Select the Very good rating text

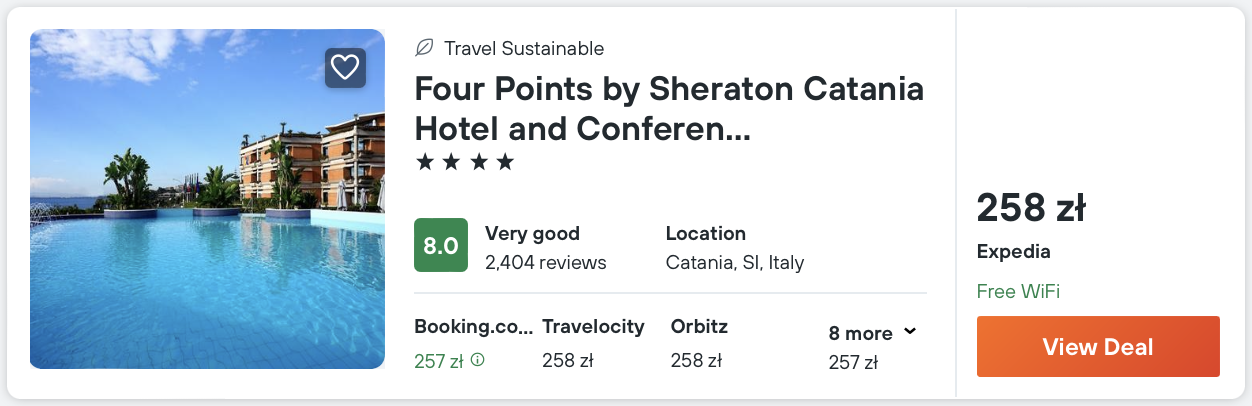532,234
